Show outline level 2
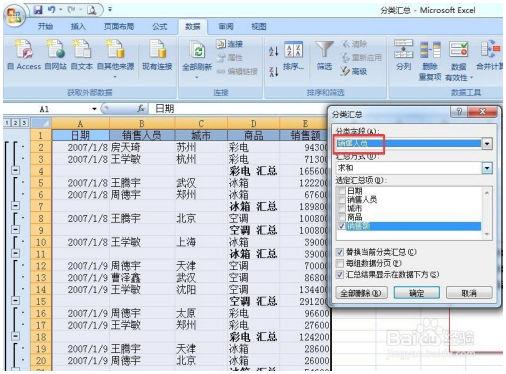 pyautogui.click(x=15, y=123)
